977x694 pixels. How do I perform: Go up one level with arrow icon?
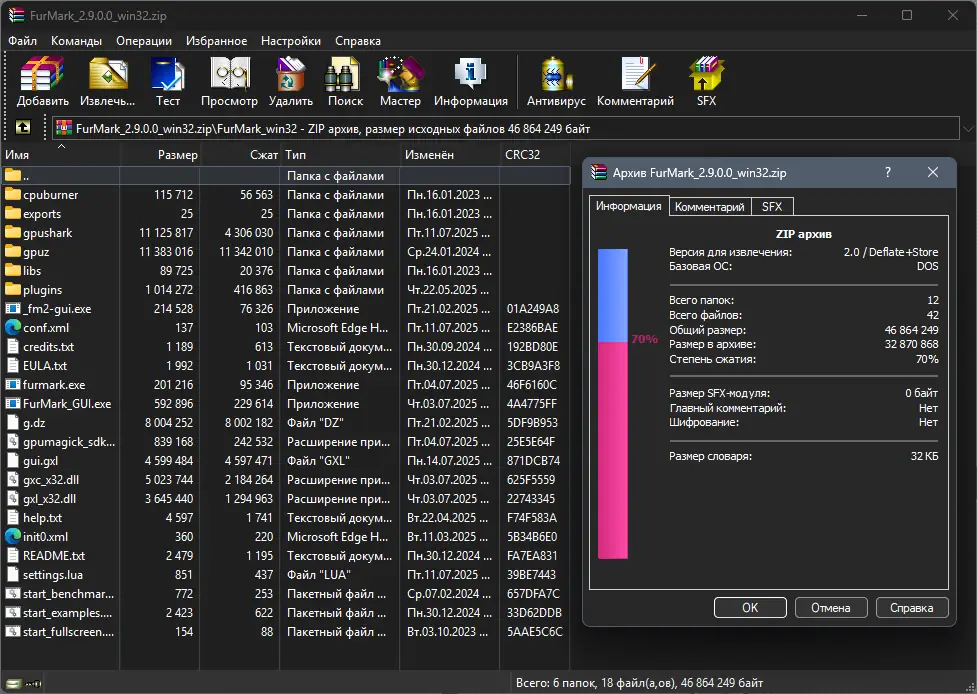click(22, 128)
